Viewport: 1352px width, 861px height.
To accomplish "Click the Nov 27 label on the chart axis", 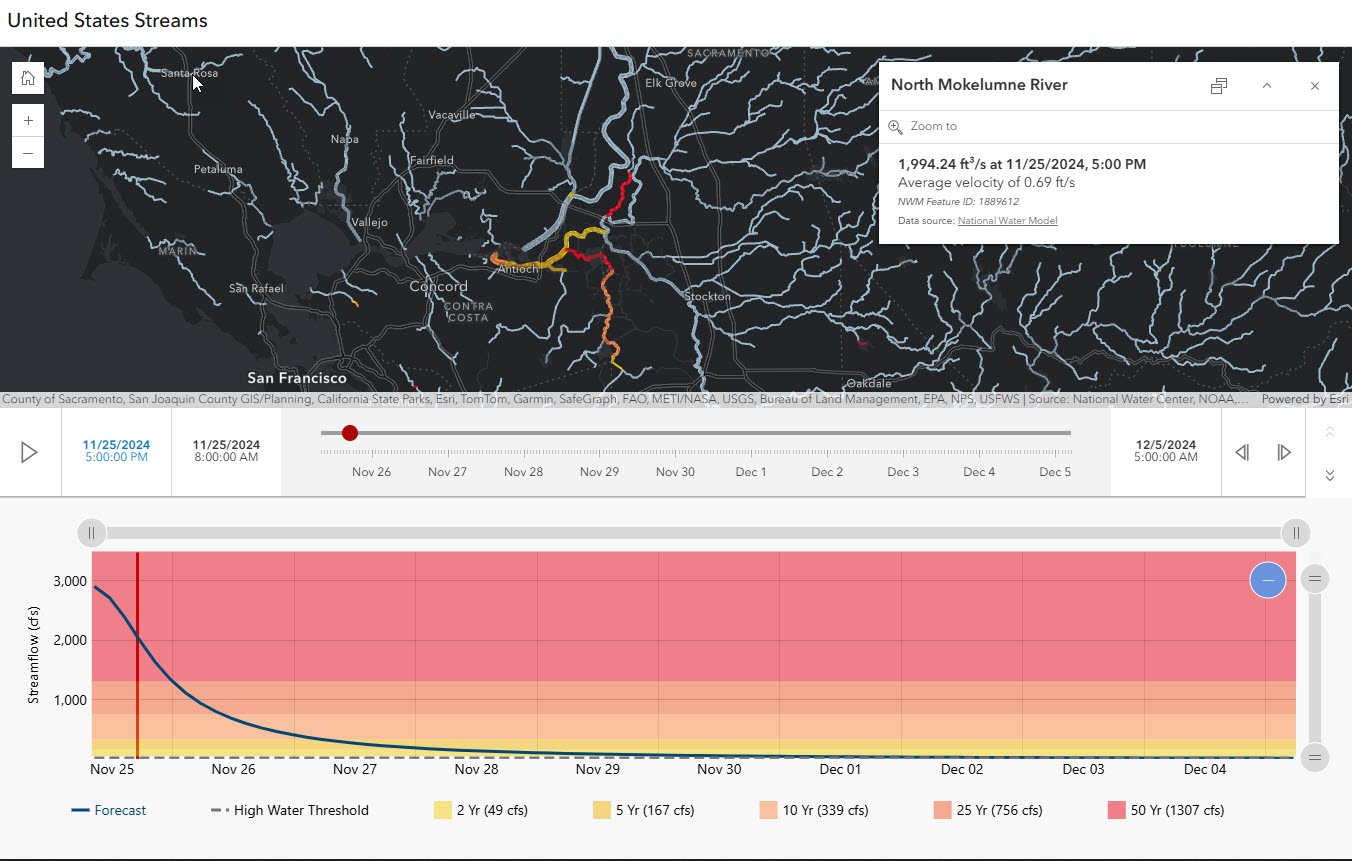I will click(354, 769).
